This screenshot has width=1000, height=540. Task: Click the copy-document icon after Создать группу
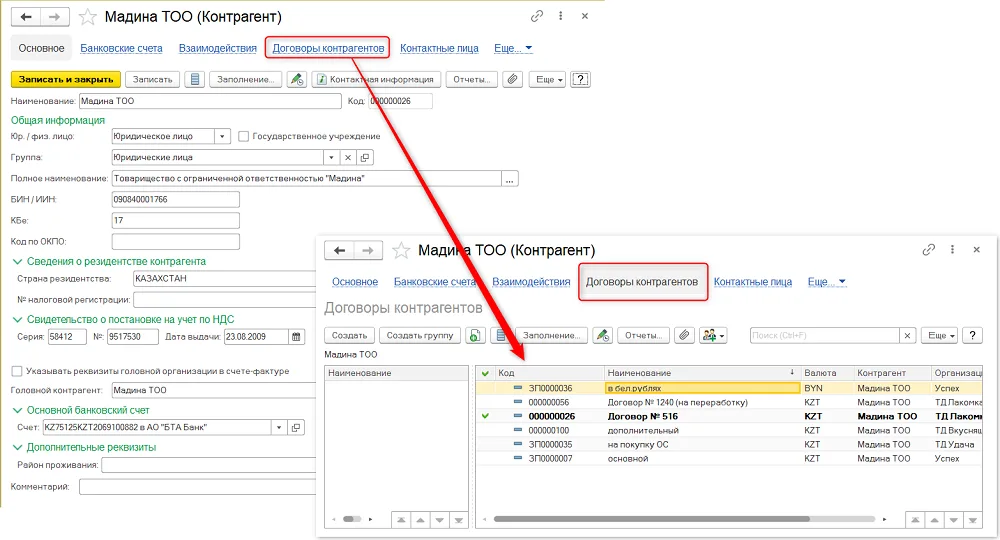(x=474, y=335)
